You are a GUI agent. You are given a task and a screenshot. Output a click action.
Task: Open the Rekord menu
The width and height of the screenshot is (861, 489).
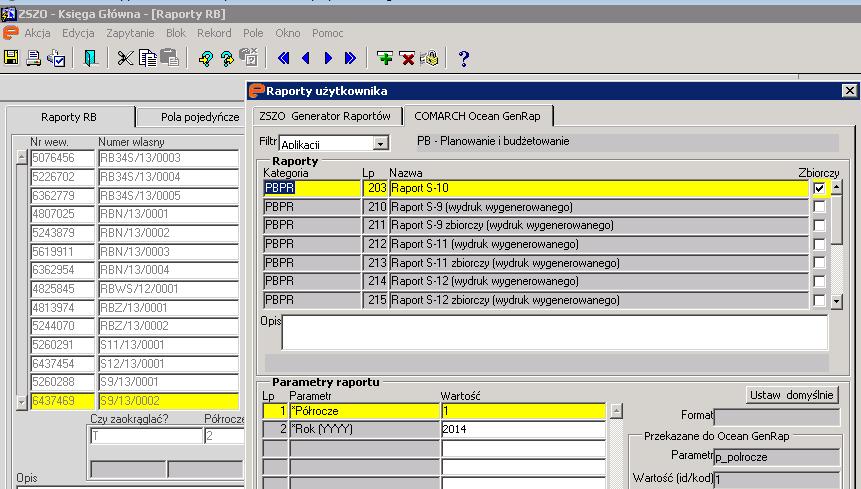tap(214, 33)
